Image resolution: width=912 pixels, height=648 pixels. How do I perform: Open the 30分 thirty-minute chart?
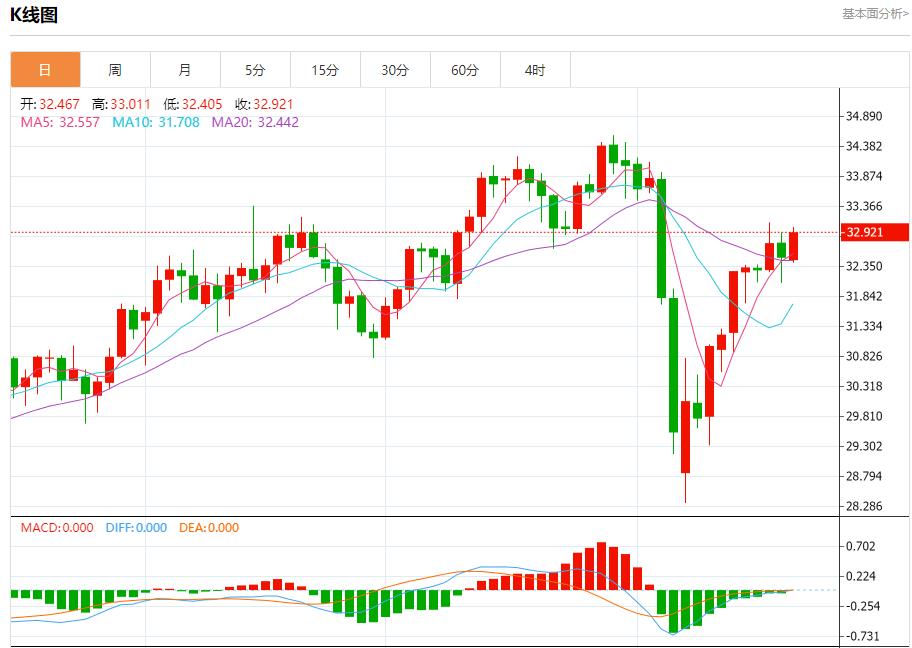pyautogui.click(x=396, y=69)
